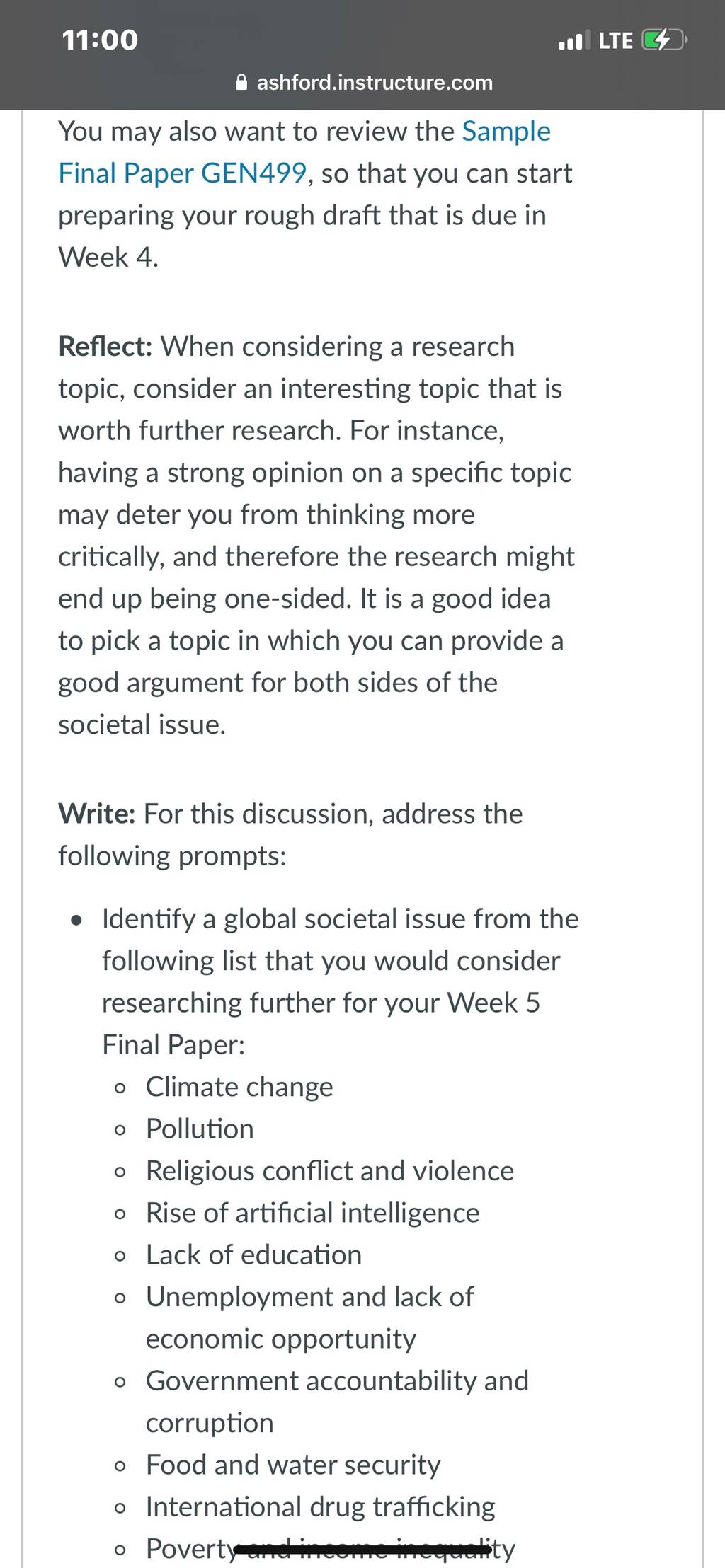Tap Unemployment and lack of economic opportunity

pyautogui.click(x=310, y=1318)
